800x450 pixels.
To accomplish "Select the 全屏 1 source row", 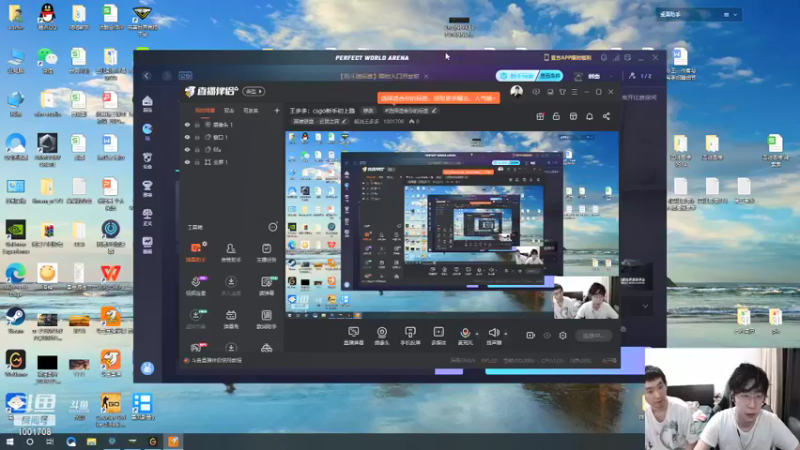I will click(231, 162).
